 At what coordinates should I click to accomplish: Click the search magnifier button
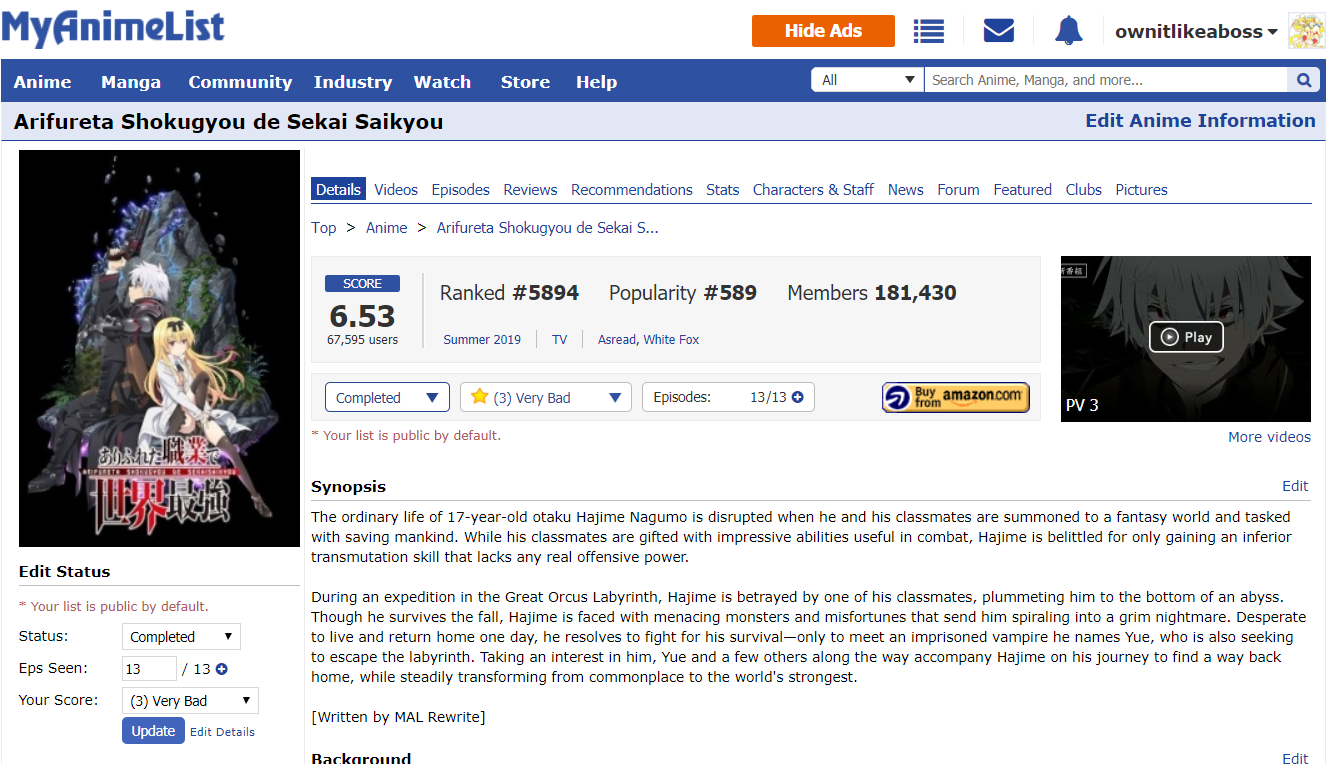click(1303, 80)
